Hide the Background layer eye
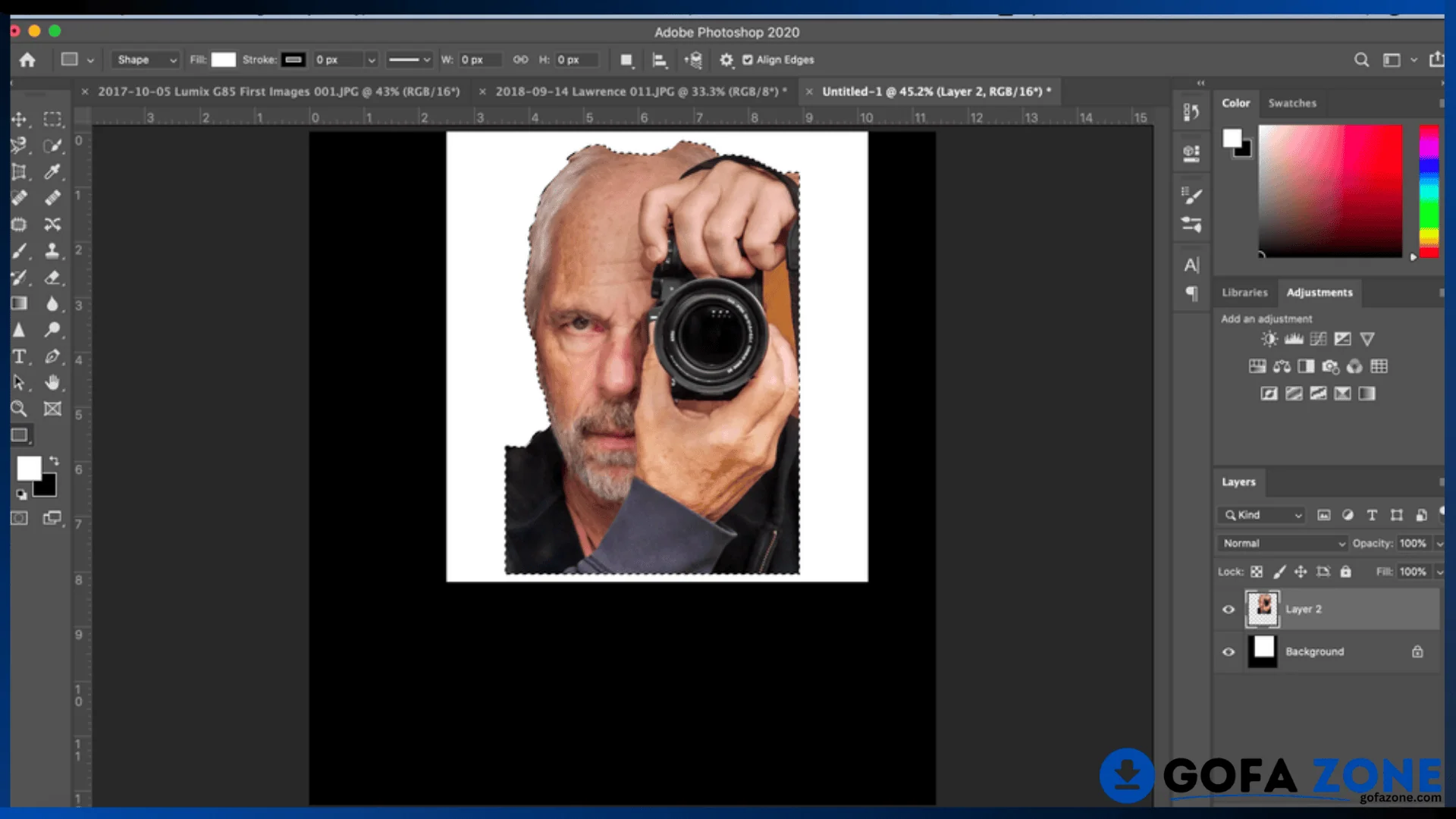Viewport: 1456px width, 819px height. (x=1228, y=651)
